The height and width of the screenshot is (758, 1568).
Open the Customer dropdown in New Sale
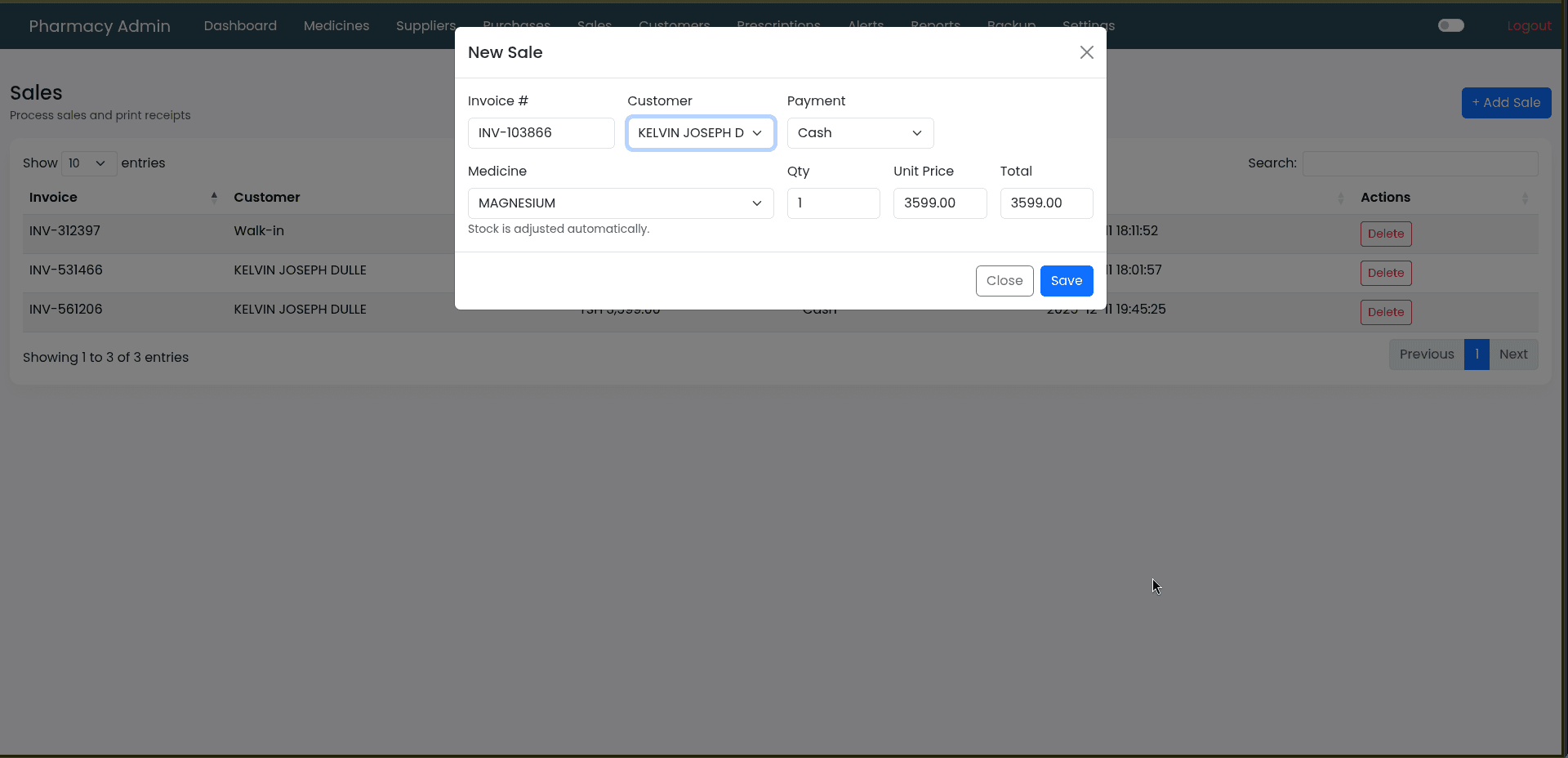[700, 133]
